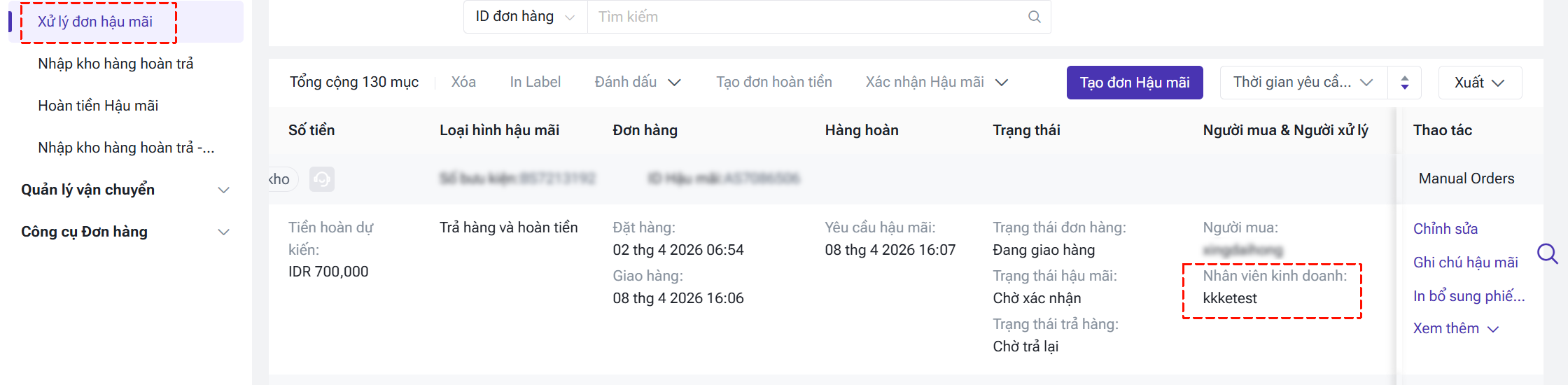
Task: Open Ghi chú hậu mãi link
Action: 1465,262
